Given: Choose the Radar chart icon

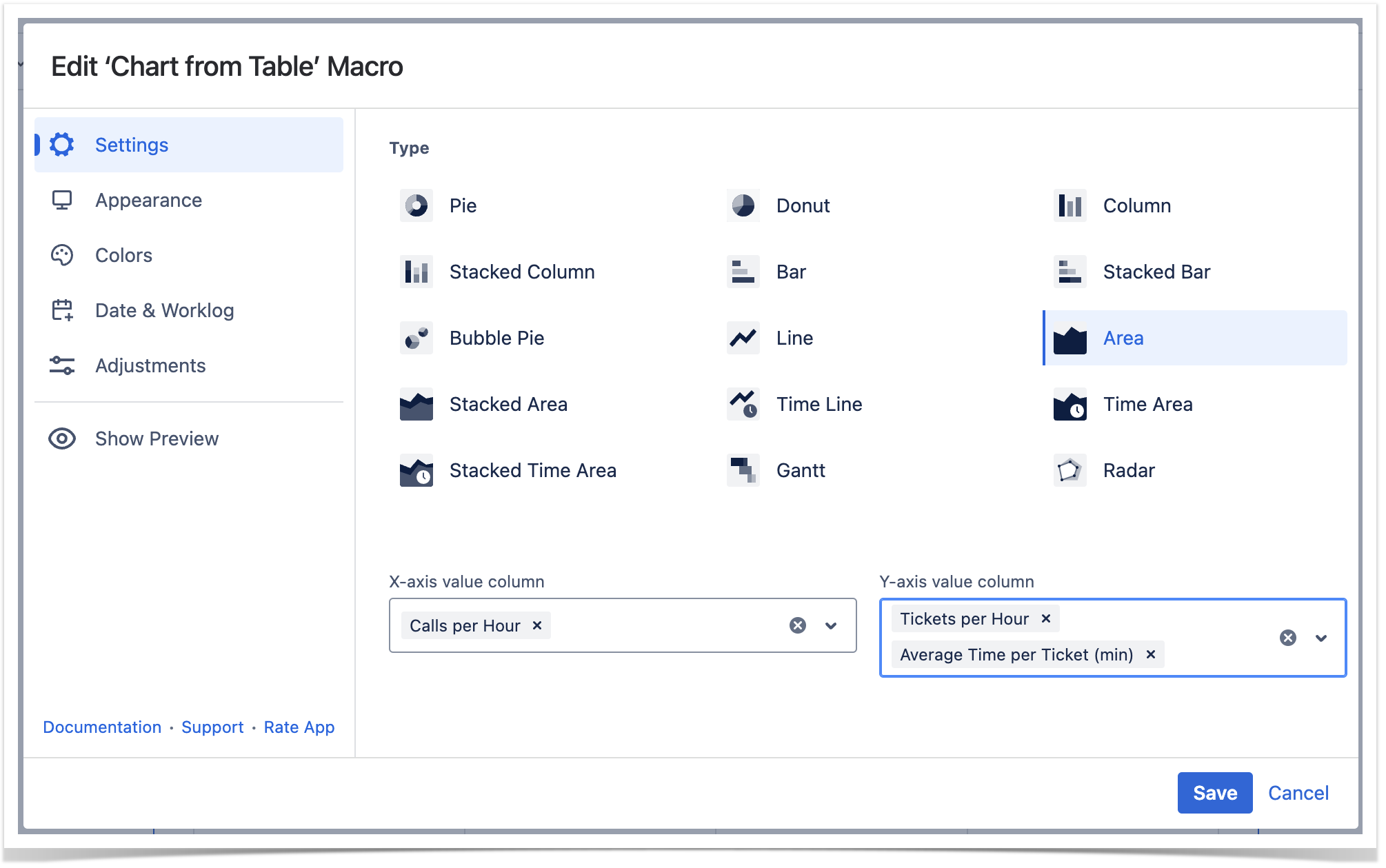Looking at the screenshot, I should point(1069,470).
